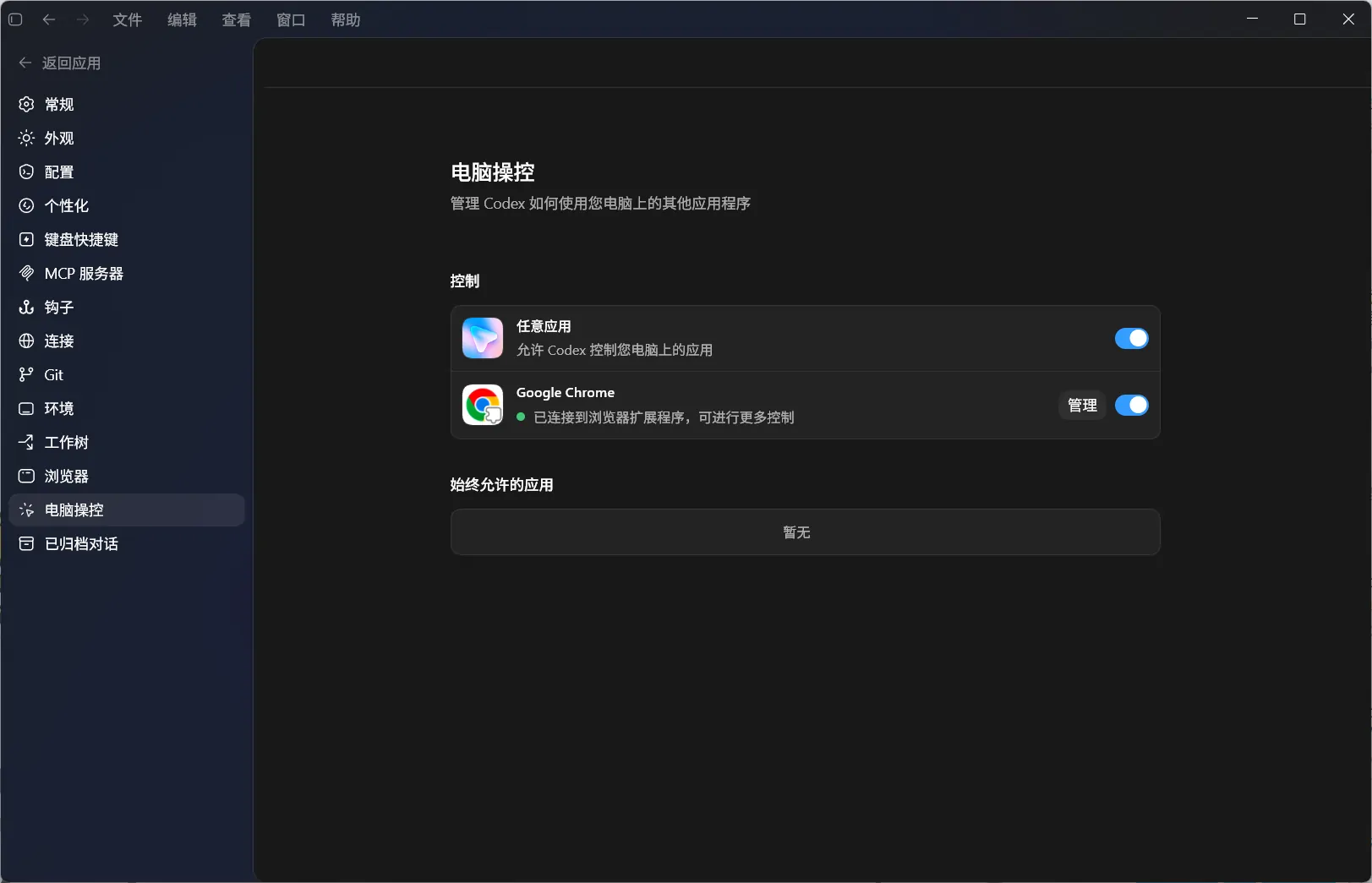This screenshot has width=1372, height=883.
Task: Open the 查看 menu
Action: (237, 19)
